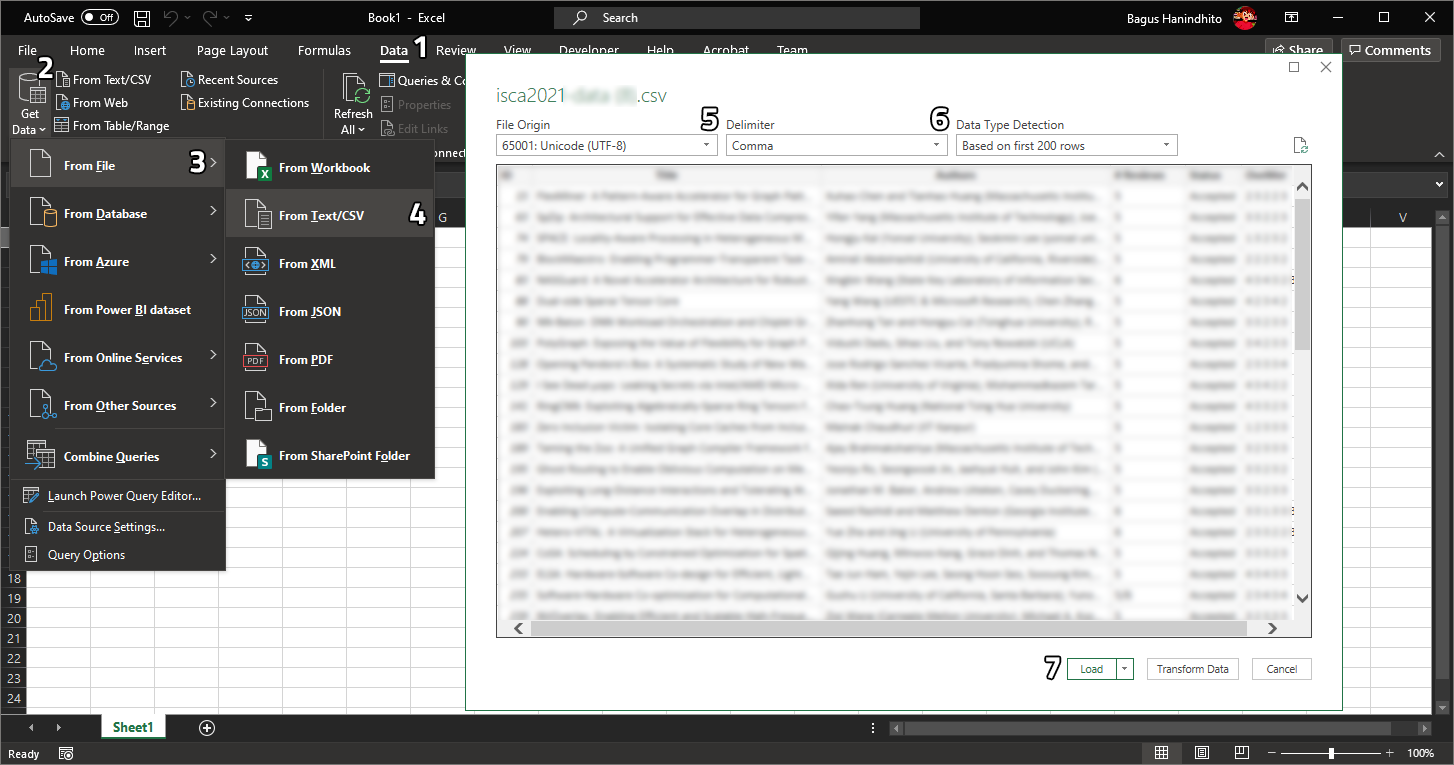Open the Delimiter dropdown
1454x765 pixels.
837,145
